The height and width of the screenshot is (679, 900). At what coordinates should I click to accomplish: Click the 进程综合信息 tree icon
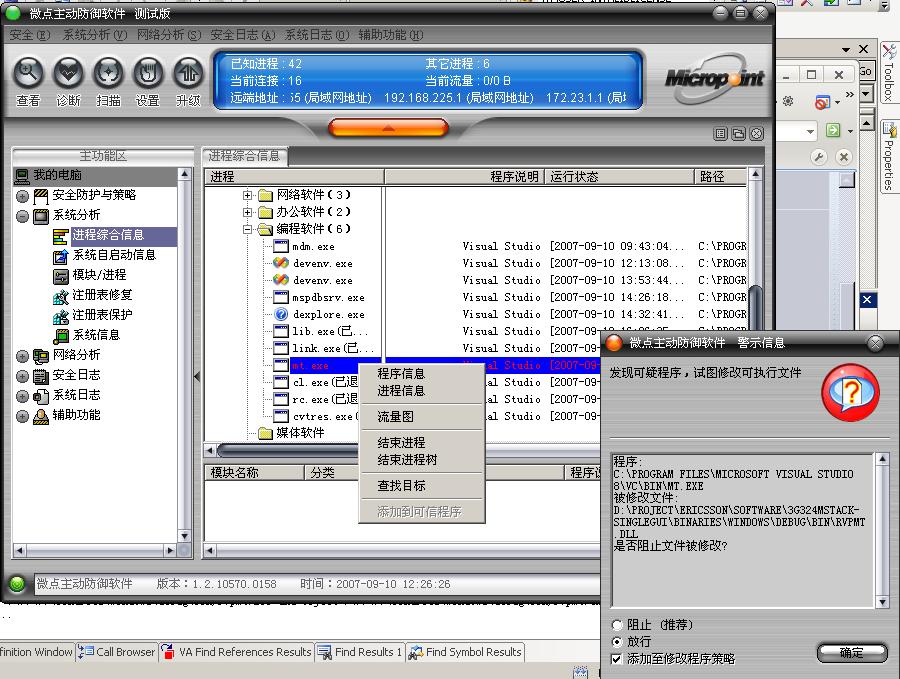point(60,236)
